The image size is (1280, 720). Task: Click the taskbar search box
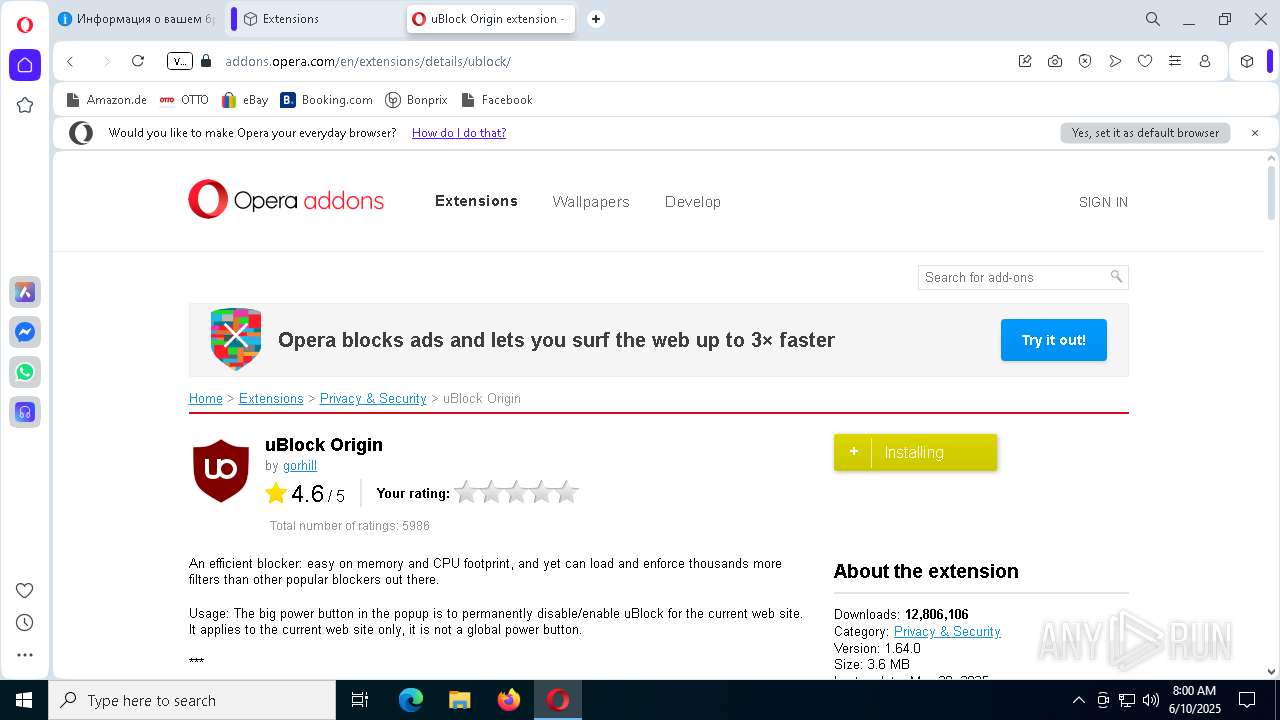192,700
